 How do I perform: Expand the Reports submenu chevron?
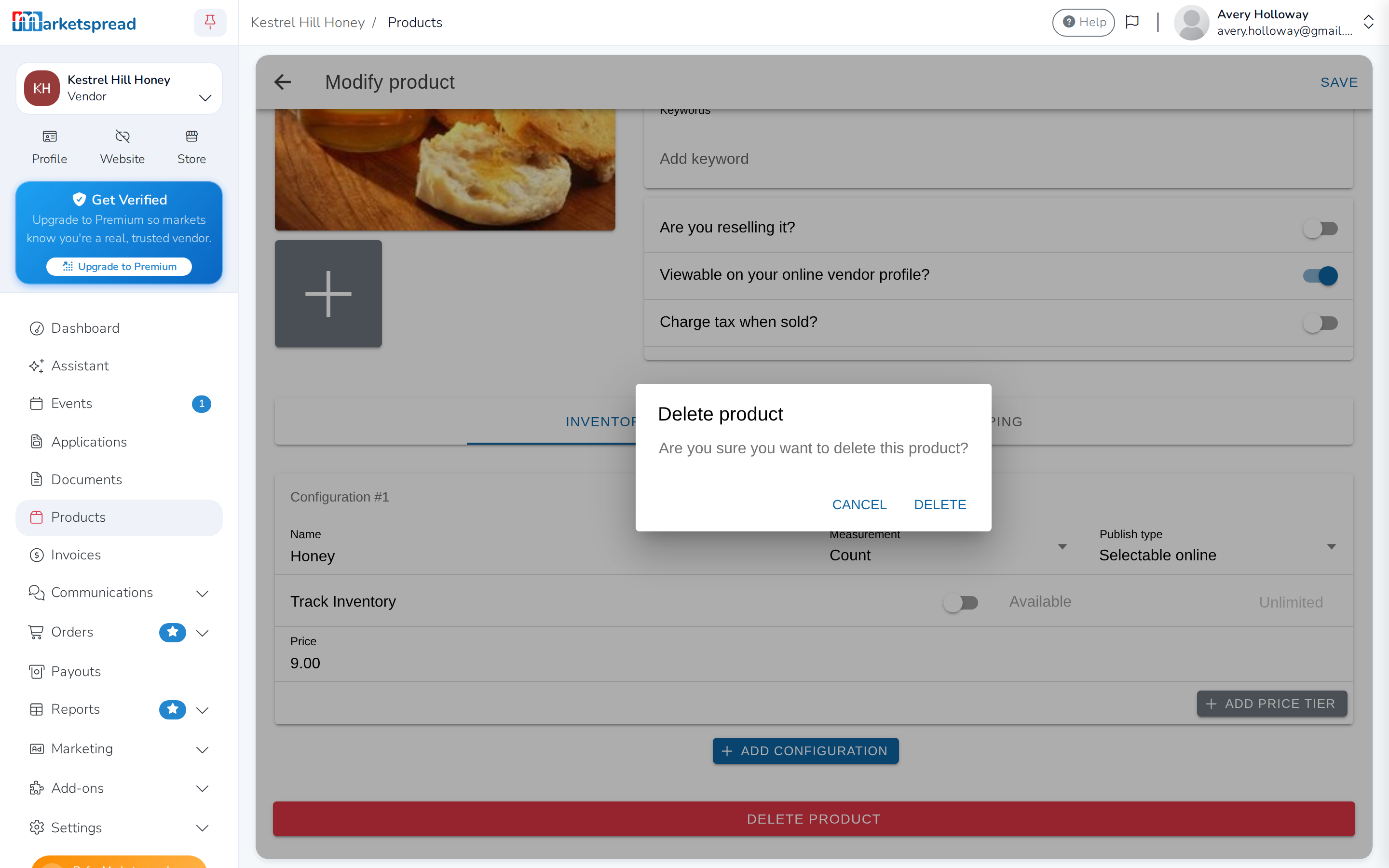click(x=202, y=710)
